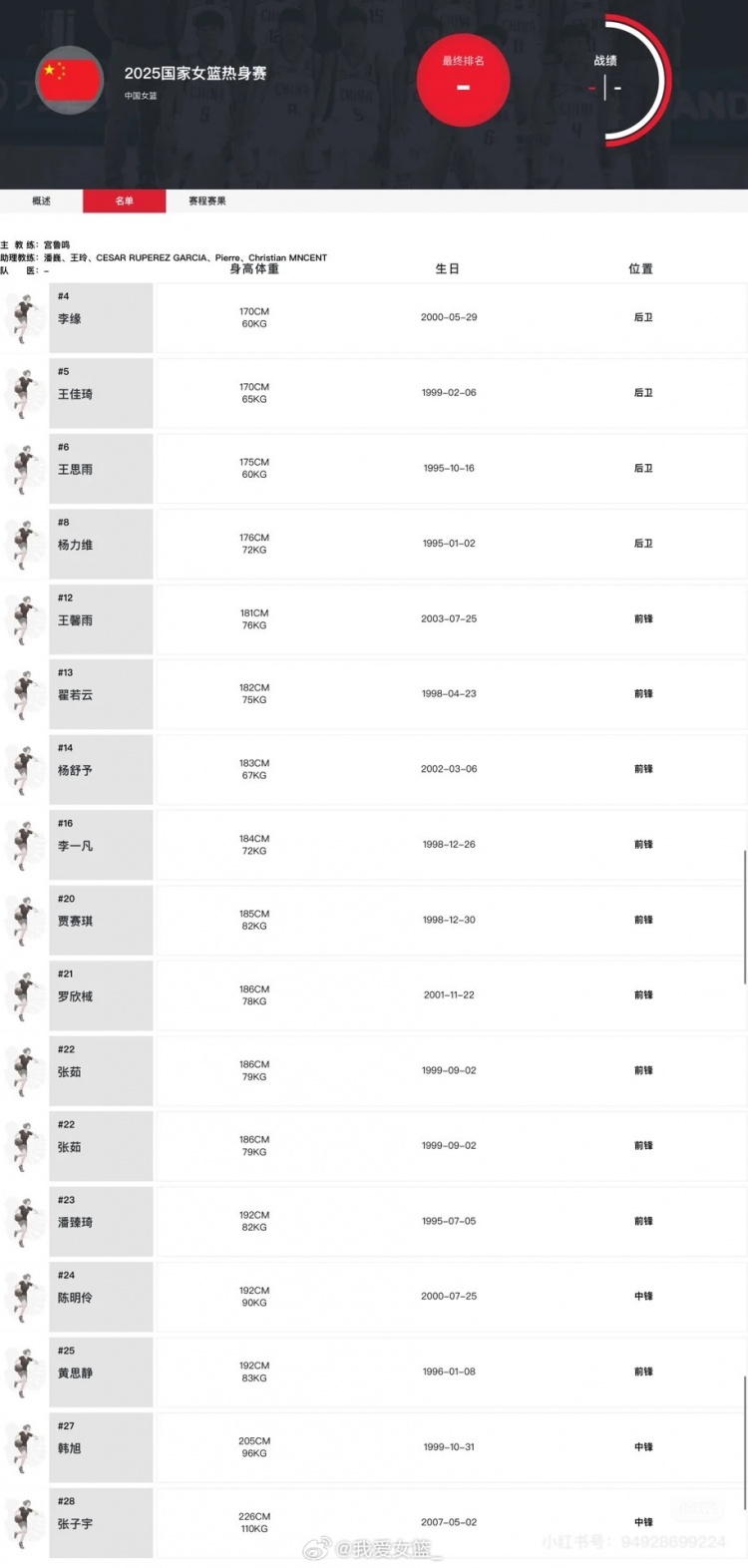The height and width of the screenshot is (1568, 748).
Task: Open player 王馨雨 profile
Action: pyautogui.click(x=76, y=620)
